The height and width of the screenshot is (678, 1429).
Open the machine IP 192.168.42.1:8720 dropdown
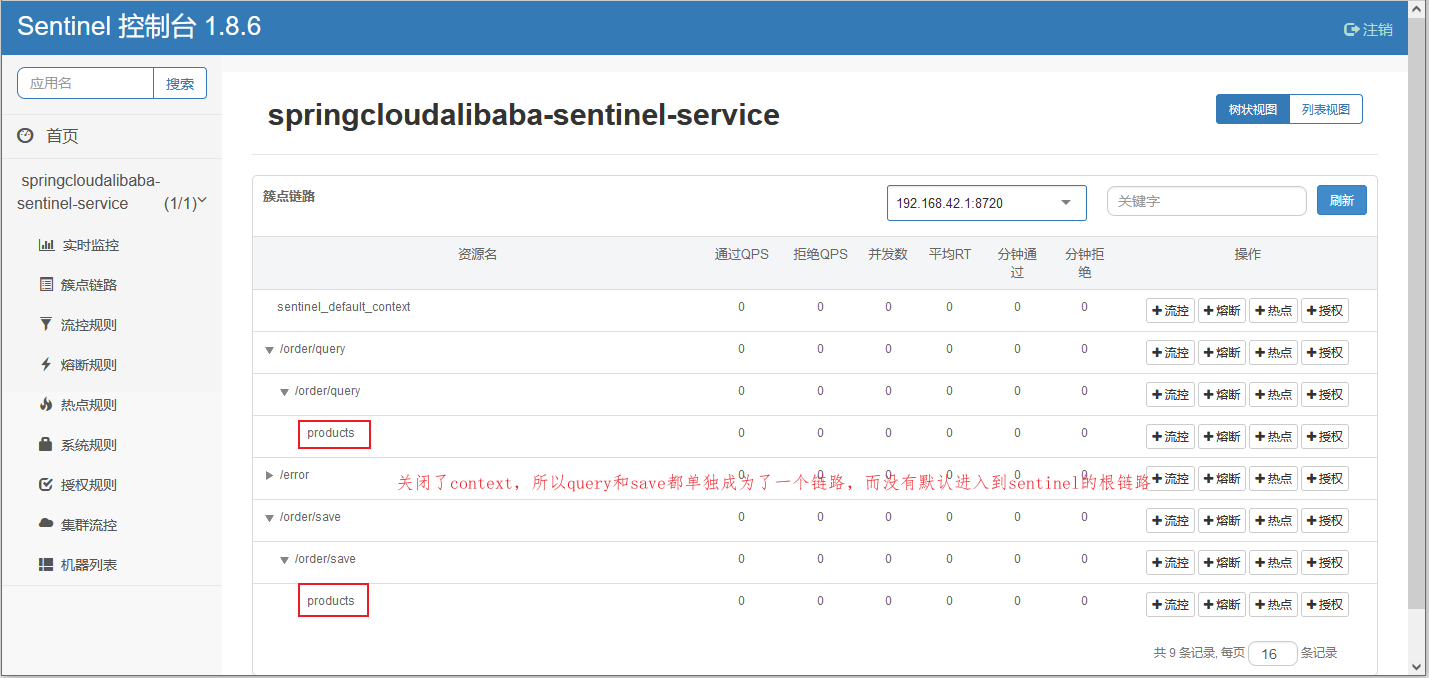[x=986, y=203]
